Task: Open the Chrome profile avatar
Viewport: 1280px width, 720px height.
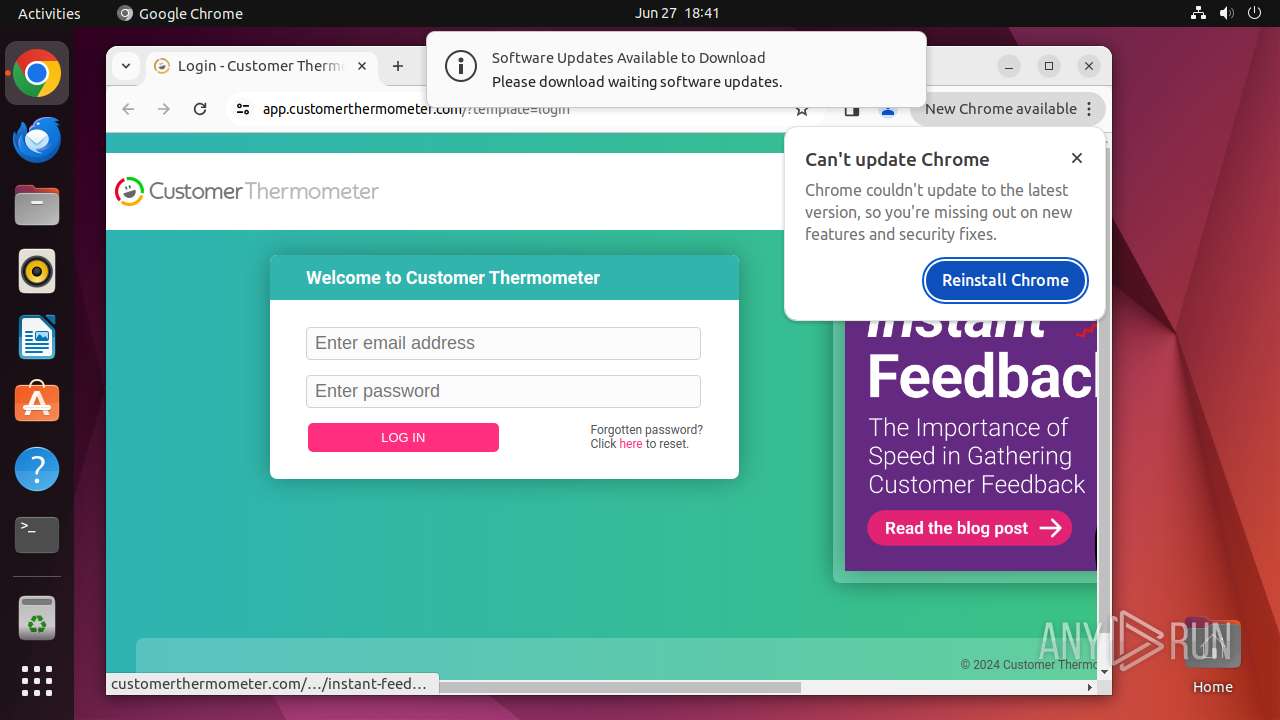Action: coord(887,111)
